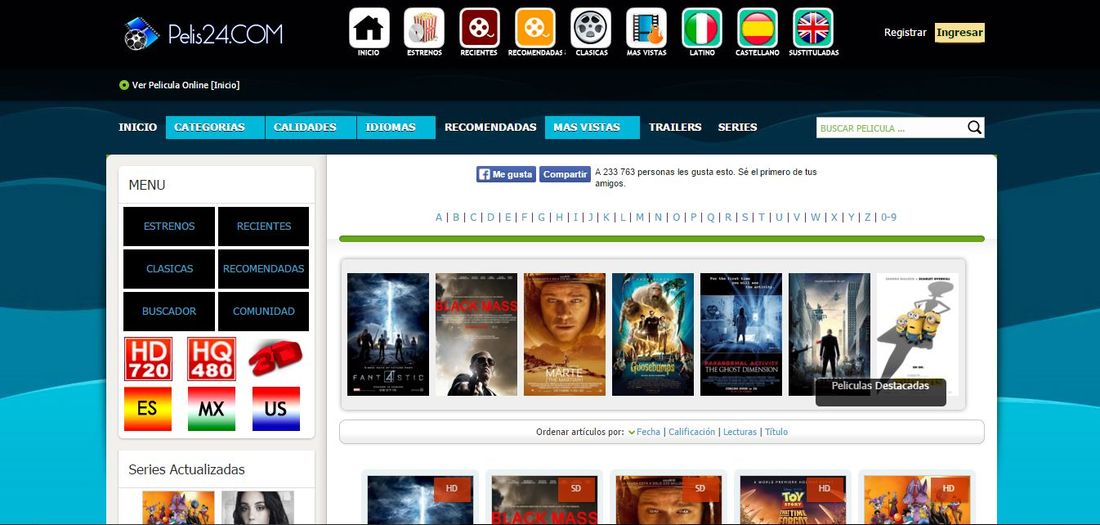Filter movies by 0-9
The image size is (1100, 525).
coord(889,218)
